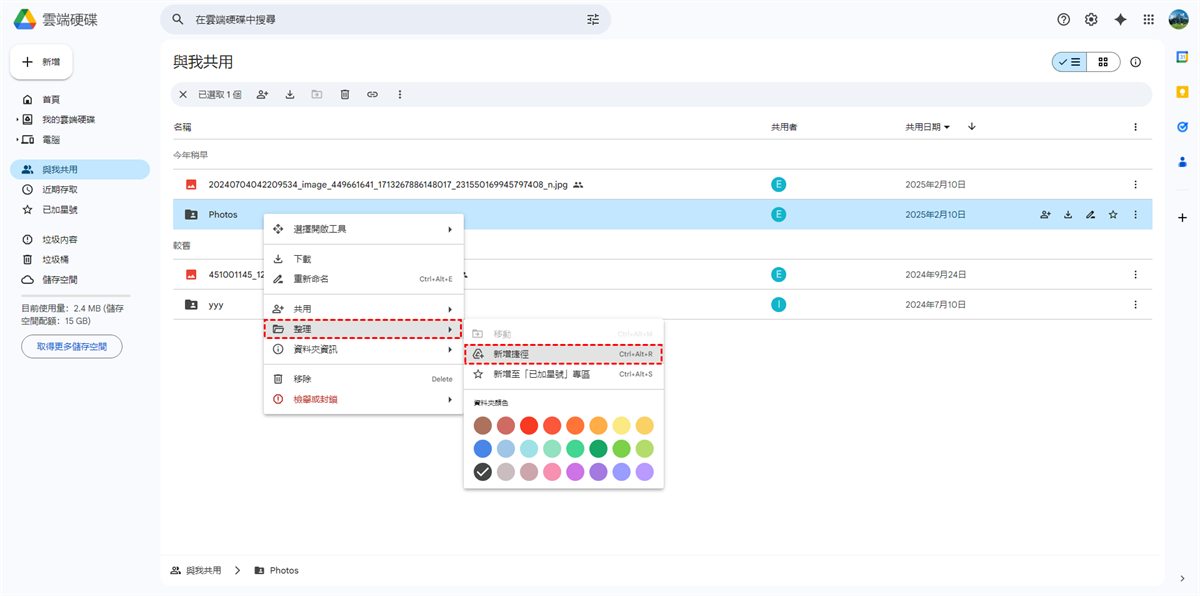Clear the current selection with X

tap(182, 95)
